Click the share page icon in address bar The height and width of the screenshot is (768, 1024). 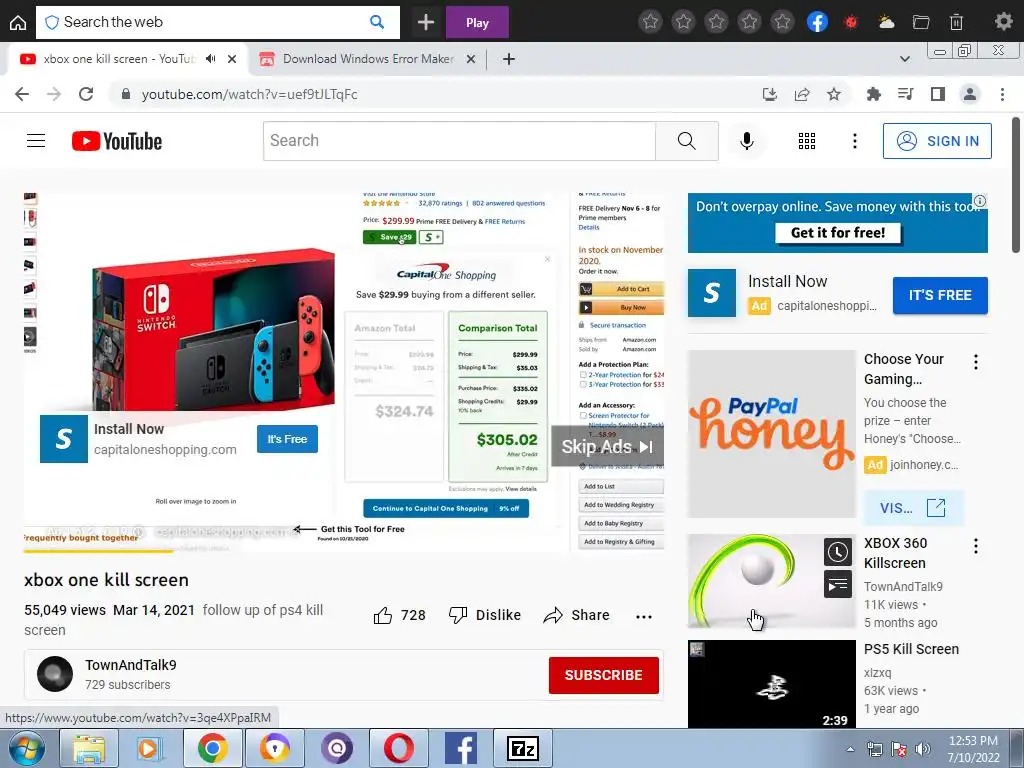(x=802, y=94)
